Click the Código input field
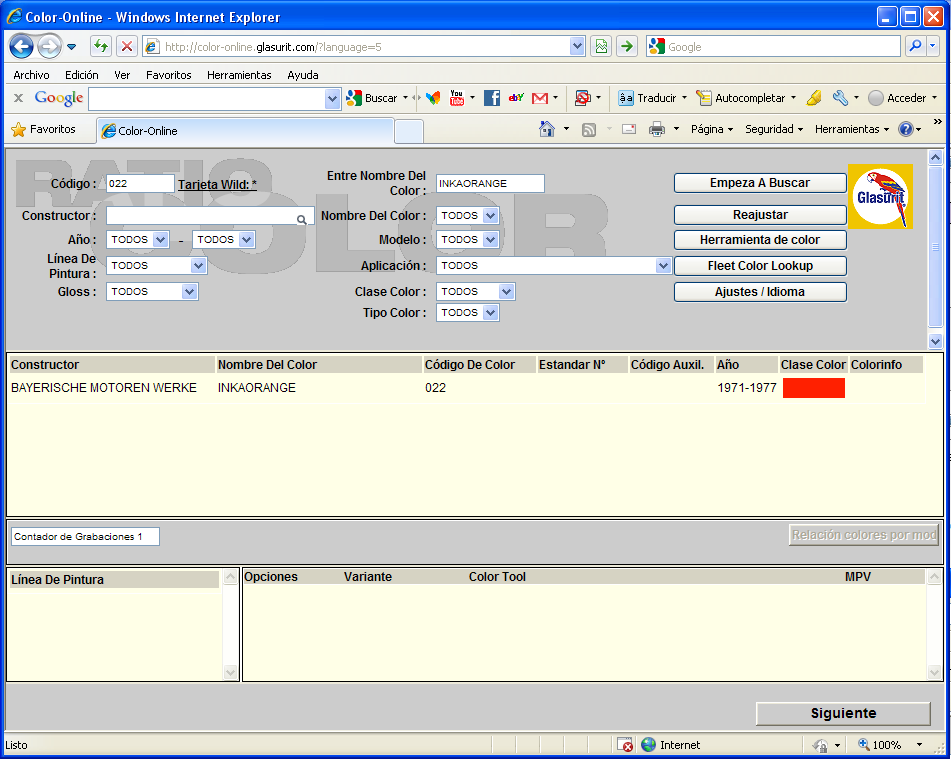 coord(140,184)
